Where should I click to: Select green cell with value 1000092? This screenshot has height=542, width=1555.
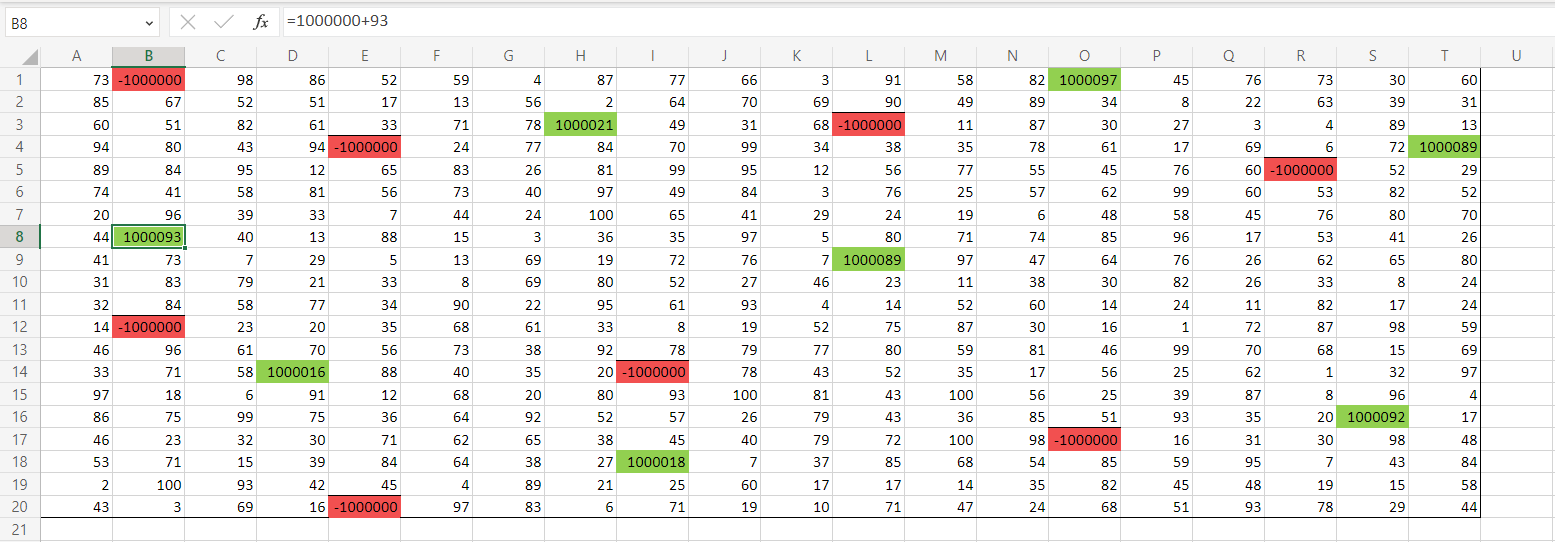(1372, 417)
